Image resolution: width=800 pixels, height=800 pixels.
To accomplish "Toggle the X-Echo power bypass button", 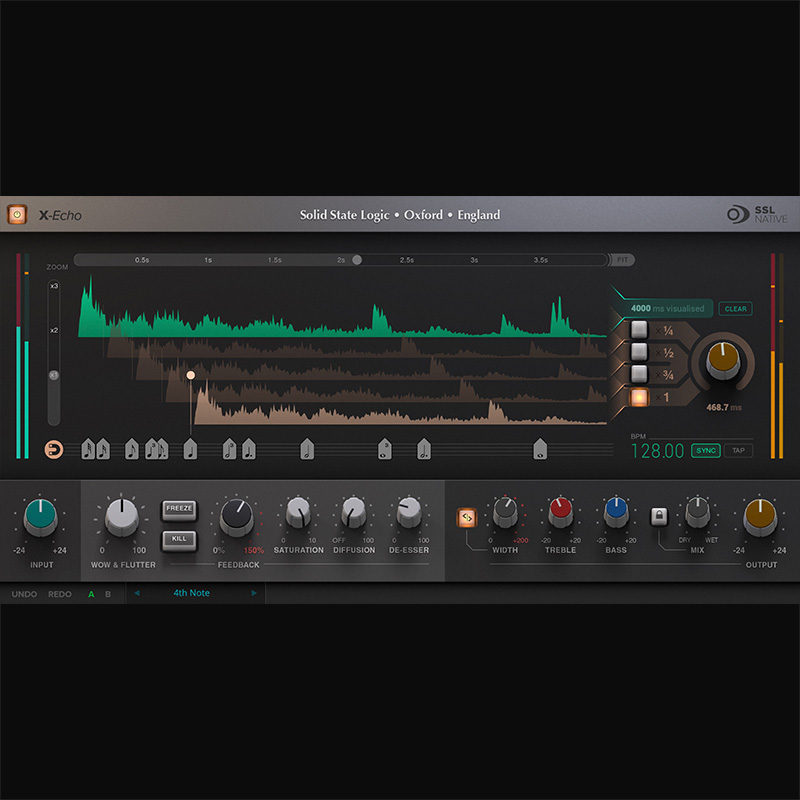I will 17,214.
